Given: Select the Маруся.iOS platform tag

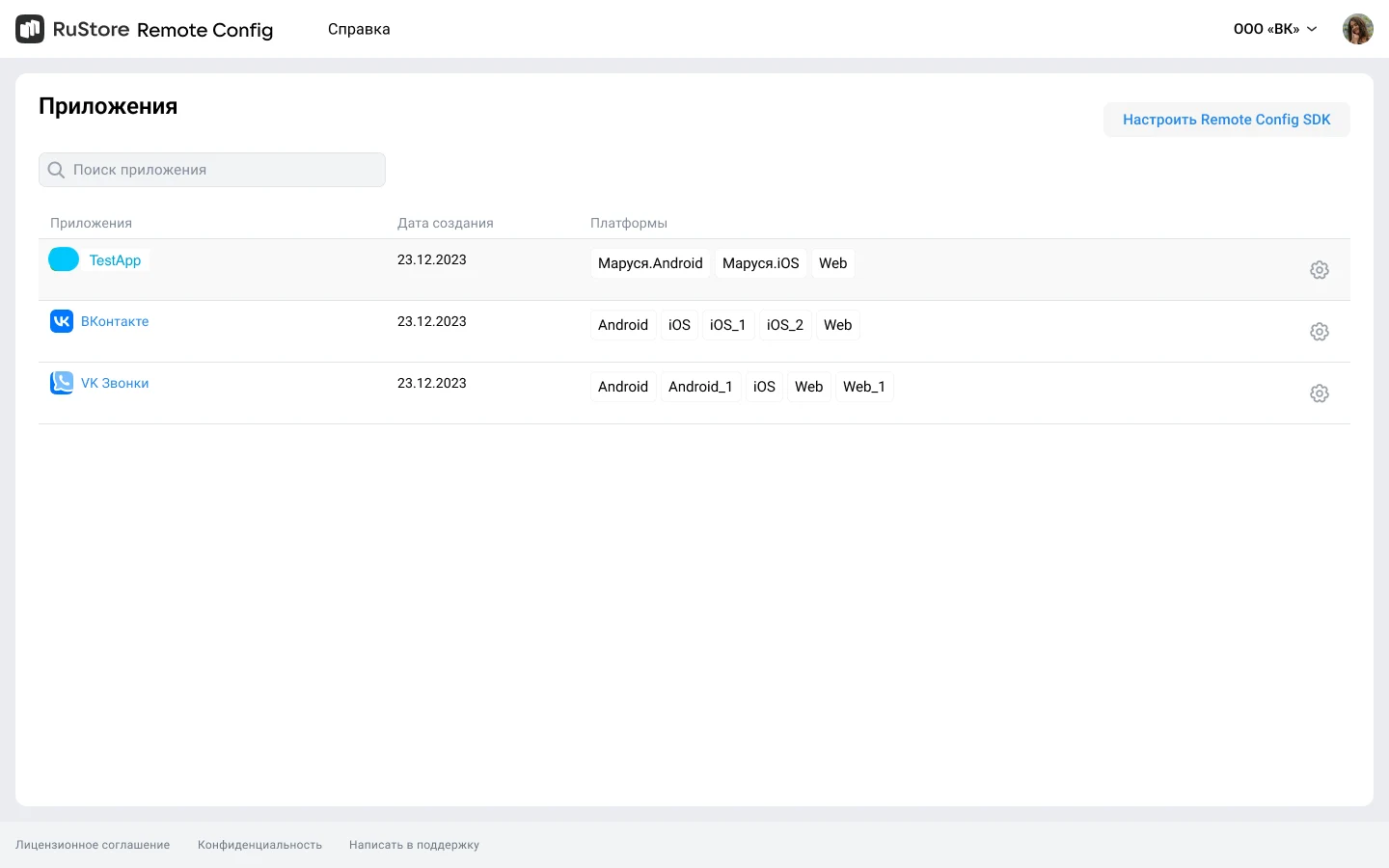Looking at the screenshot, I should click(x=761, y=263).
